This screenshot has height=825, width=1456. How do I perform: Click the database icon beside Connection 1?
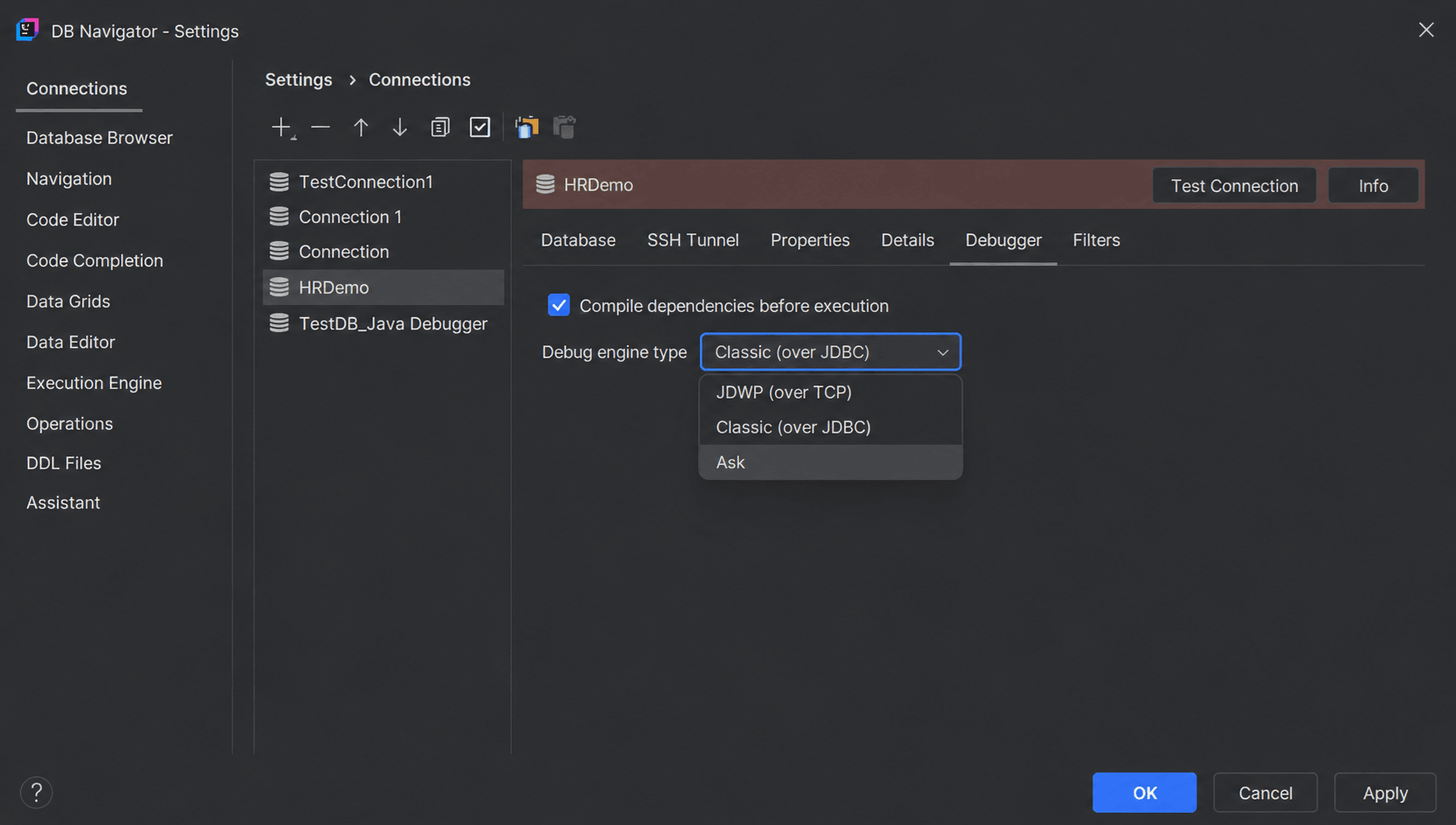(x=279, y=216)
